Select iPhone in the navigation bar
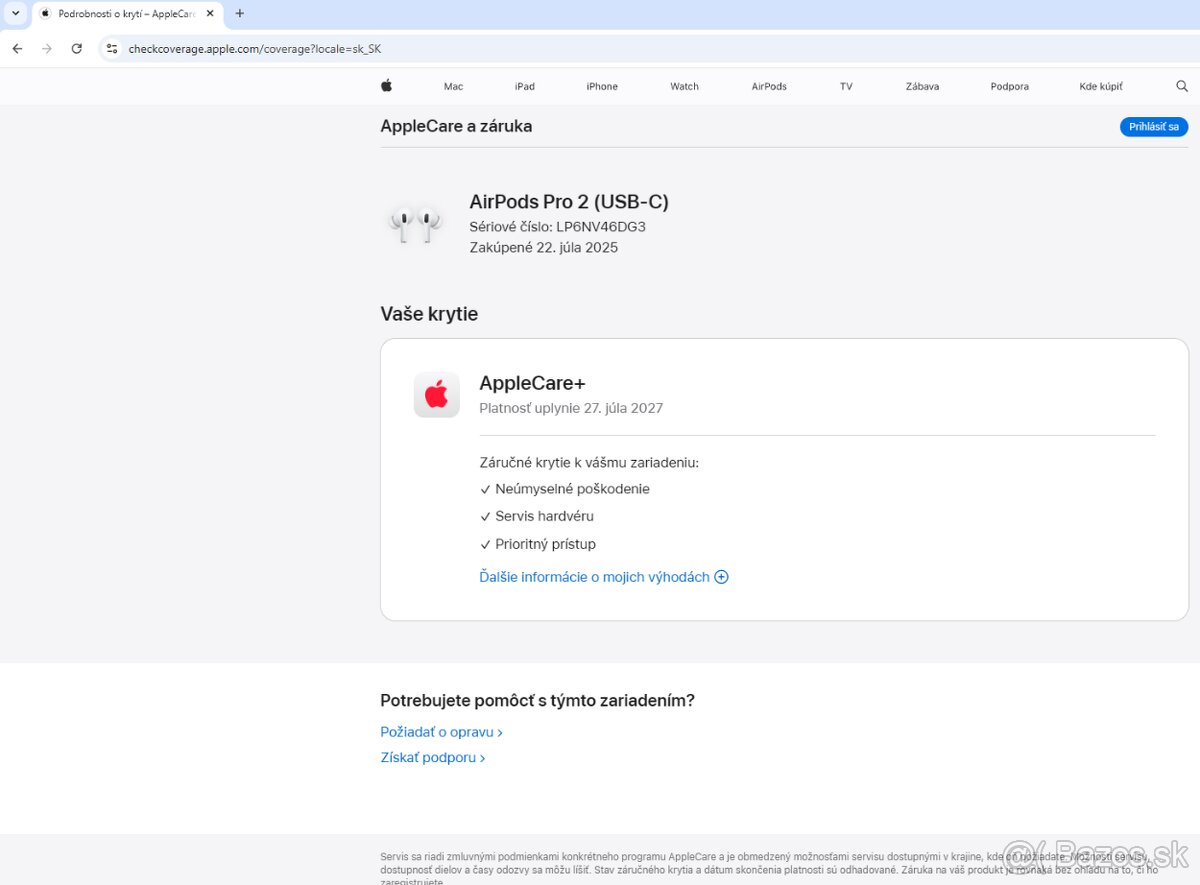This screenshot has width=1200, height=885. (602, 87)
